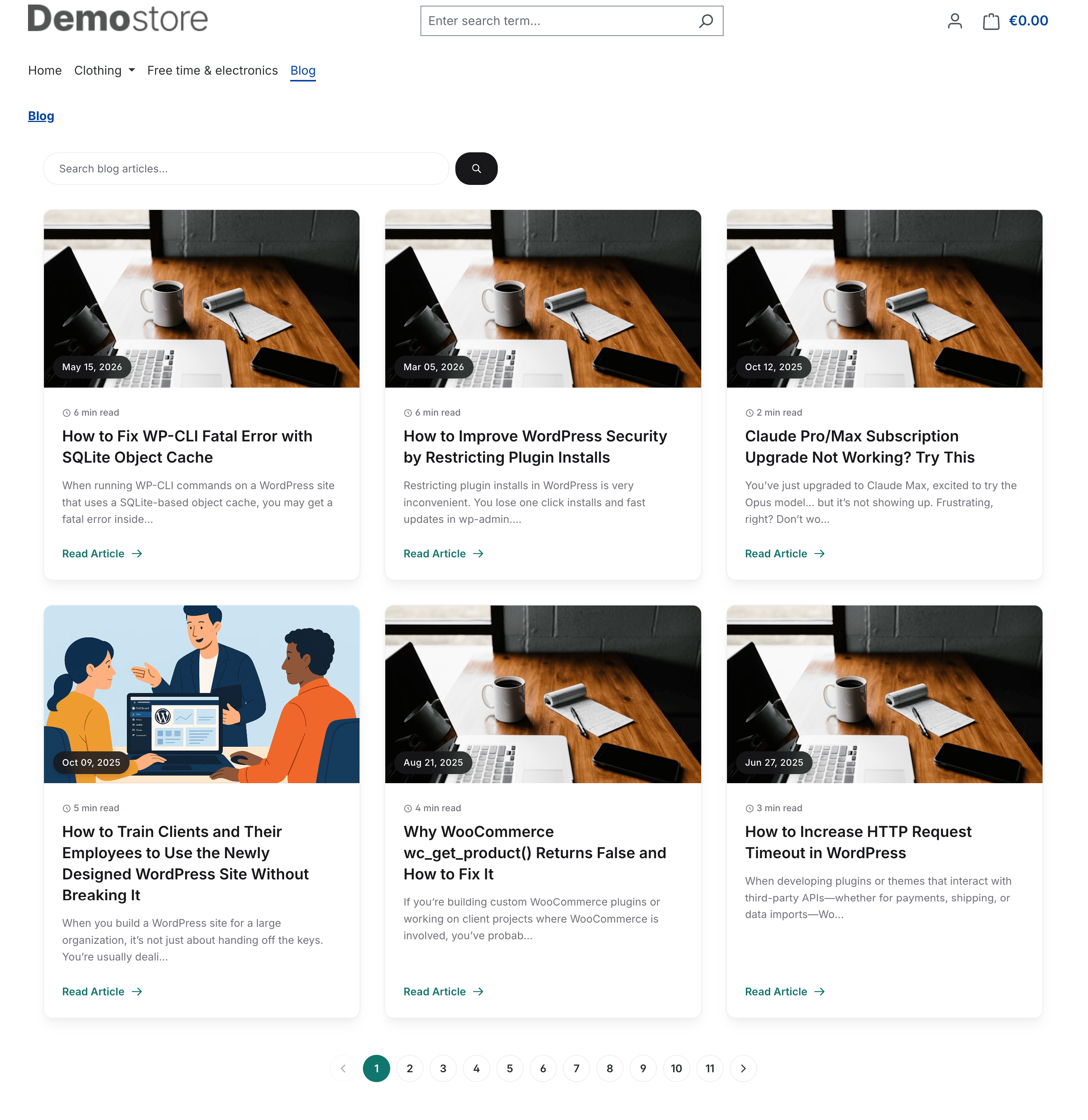Read Article for WordPress Security post
Screen dimensions: 1088x1120
[444, 554]
